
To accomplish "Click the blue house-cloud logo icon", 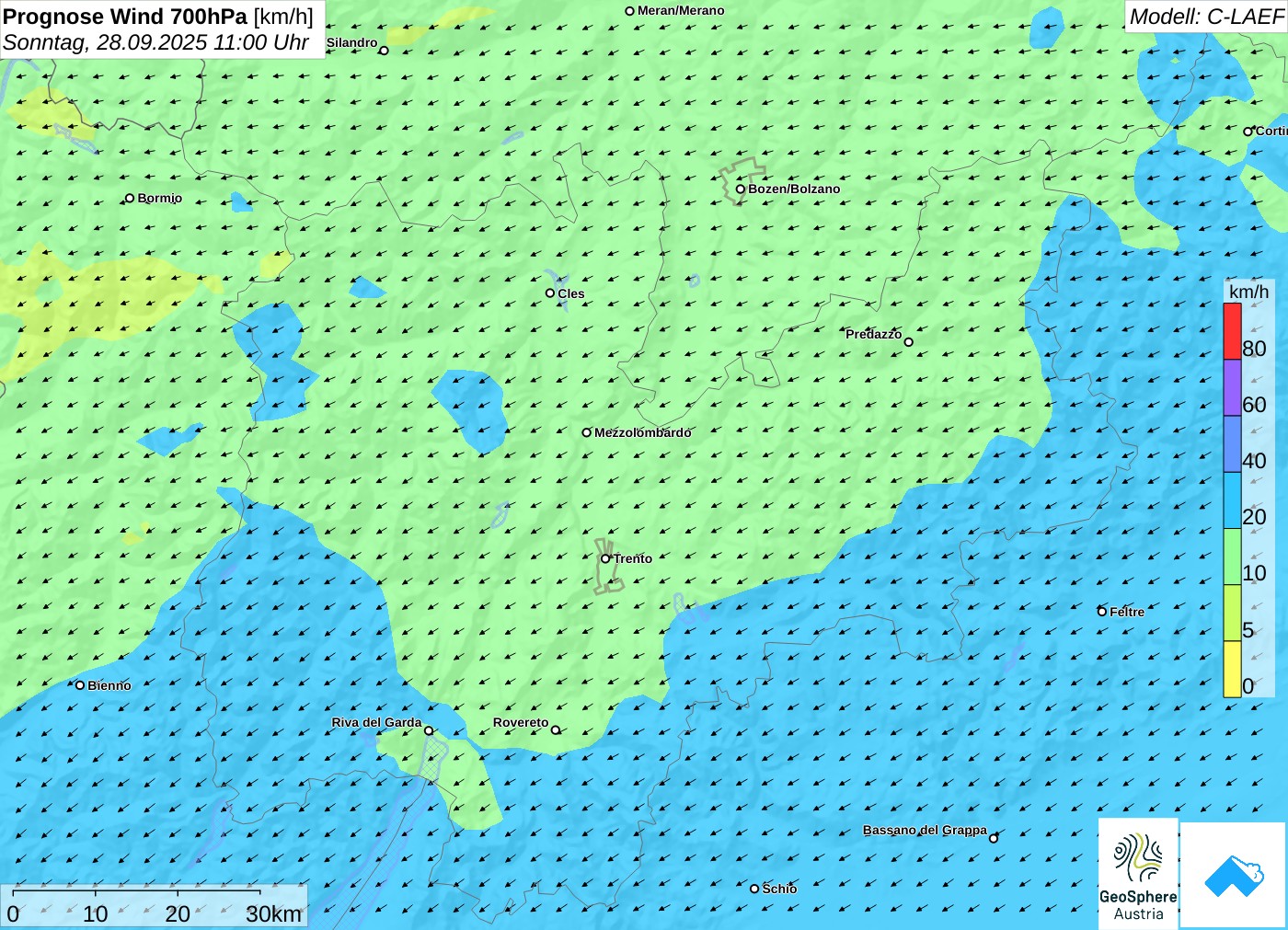I will click(1234, 876).
